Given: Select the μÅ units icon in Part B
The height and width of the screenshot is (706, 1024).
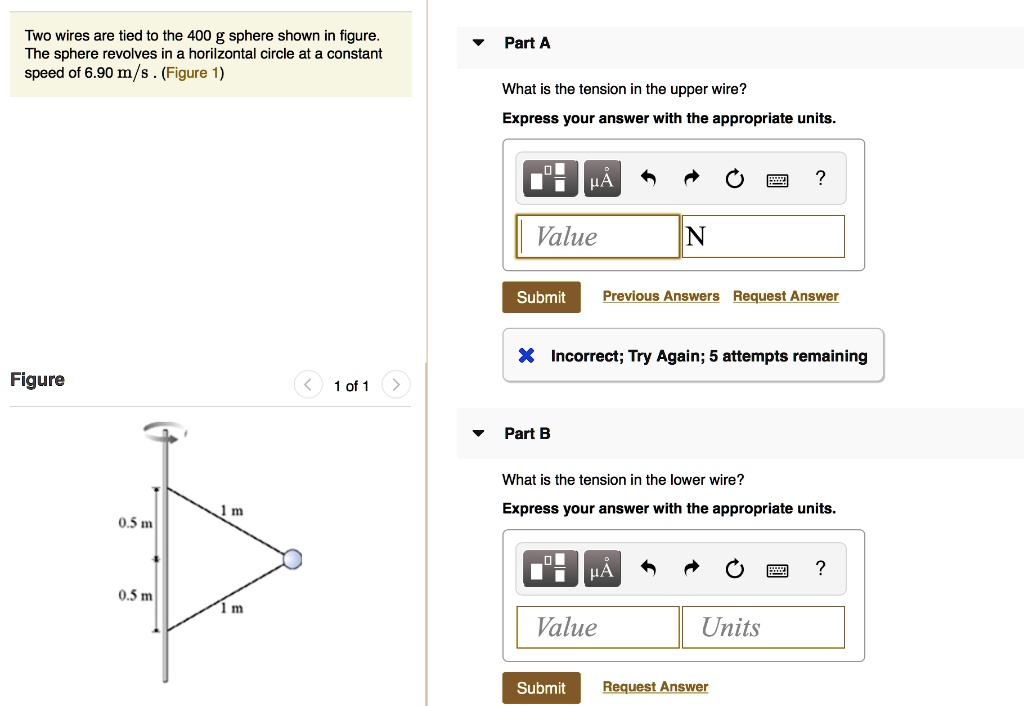Looking at the screenshot, I should [x=602, y=568].
